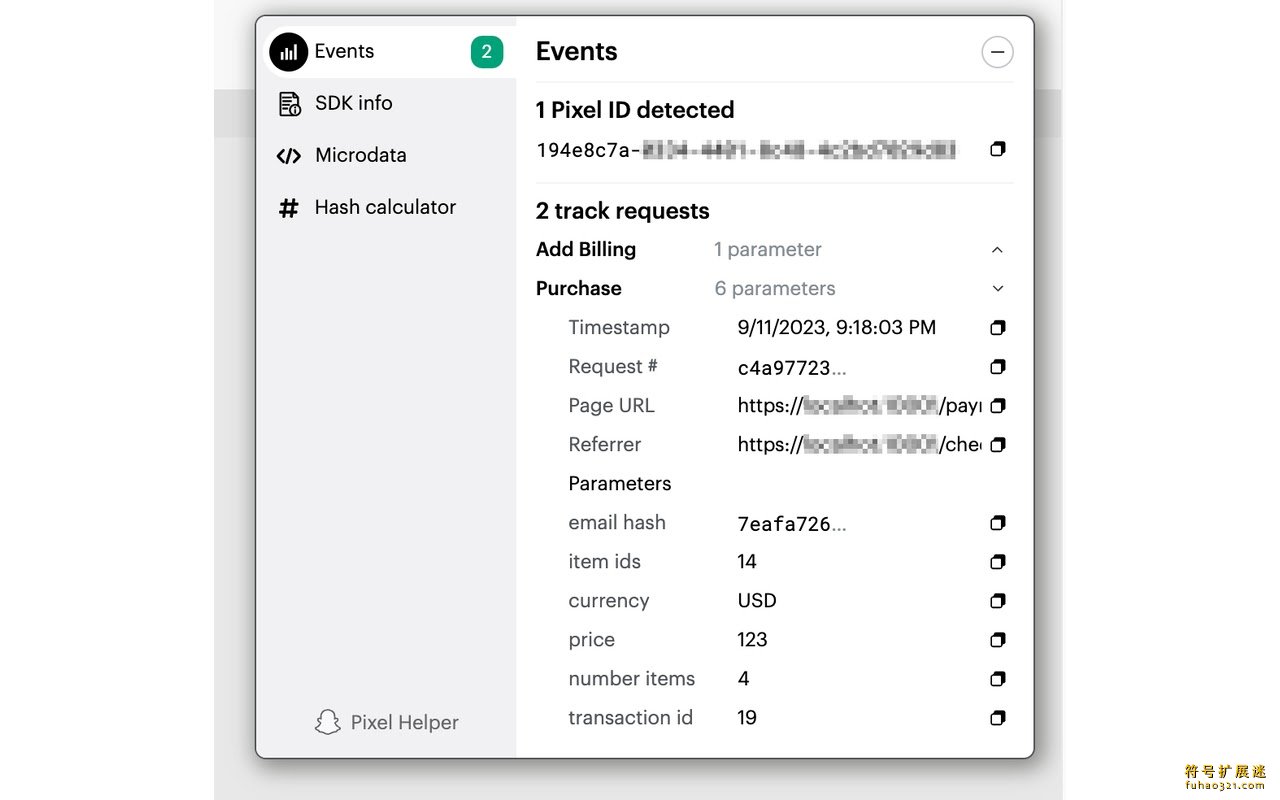Click the Purchase event name
Viewport: 1280px width, 800px height.
point(579,289)
